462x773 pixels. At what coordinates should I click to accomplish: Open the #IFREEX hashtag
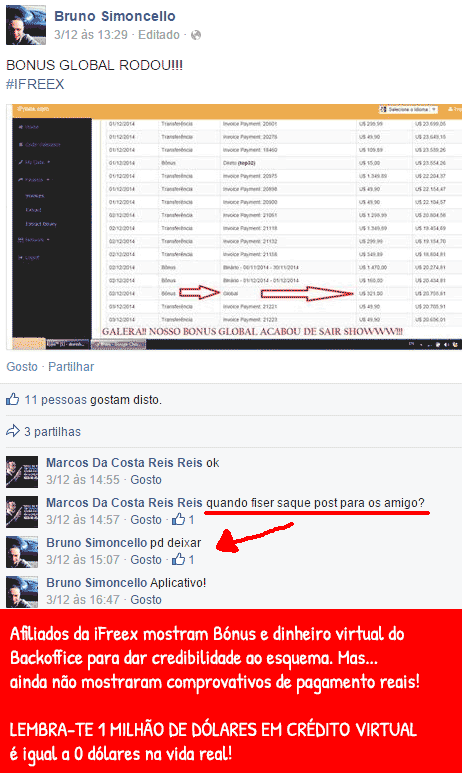[35, 84]
